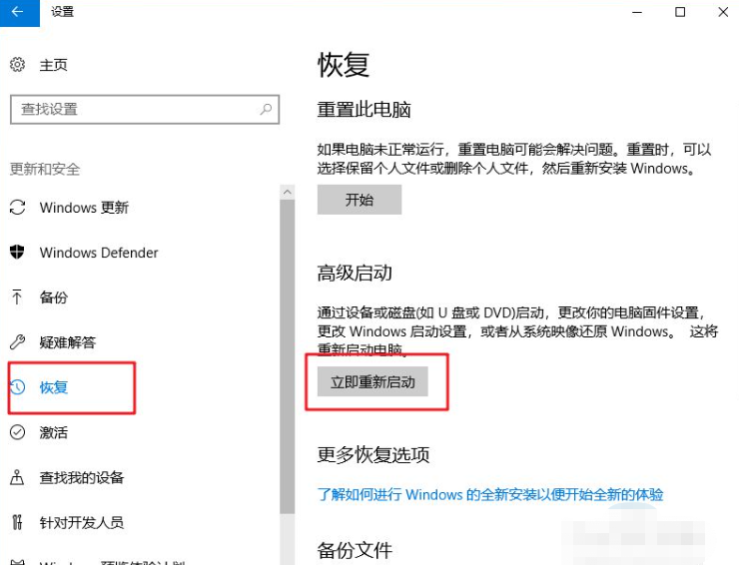Open the Windows 全新安装 learn-more link
The height and width of the screenshot is (565, 739).
490,494
